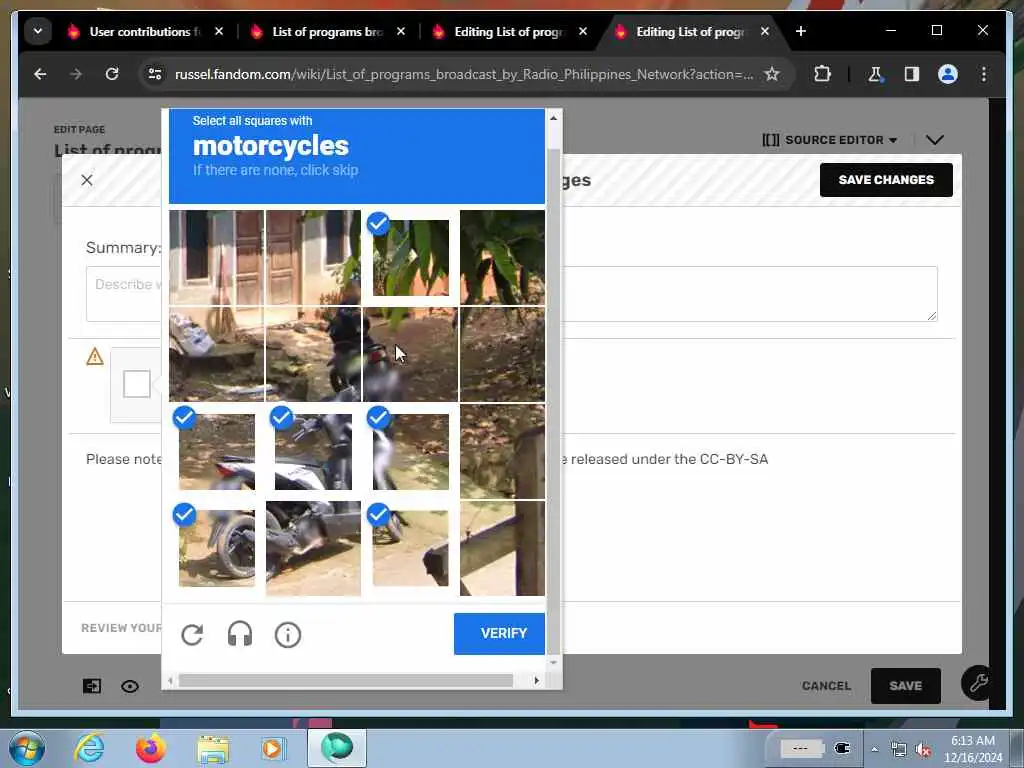This screenshot has height=768, width=1024.
Task: Expand the chevron next to Source Editor
Action: [935, 140]
